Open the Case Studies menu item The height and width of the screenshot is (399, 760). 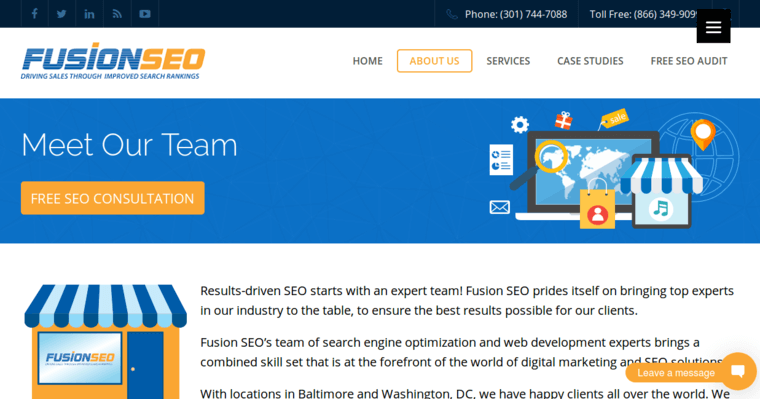click(590, 61)
